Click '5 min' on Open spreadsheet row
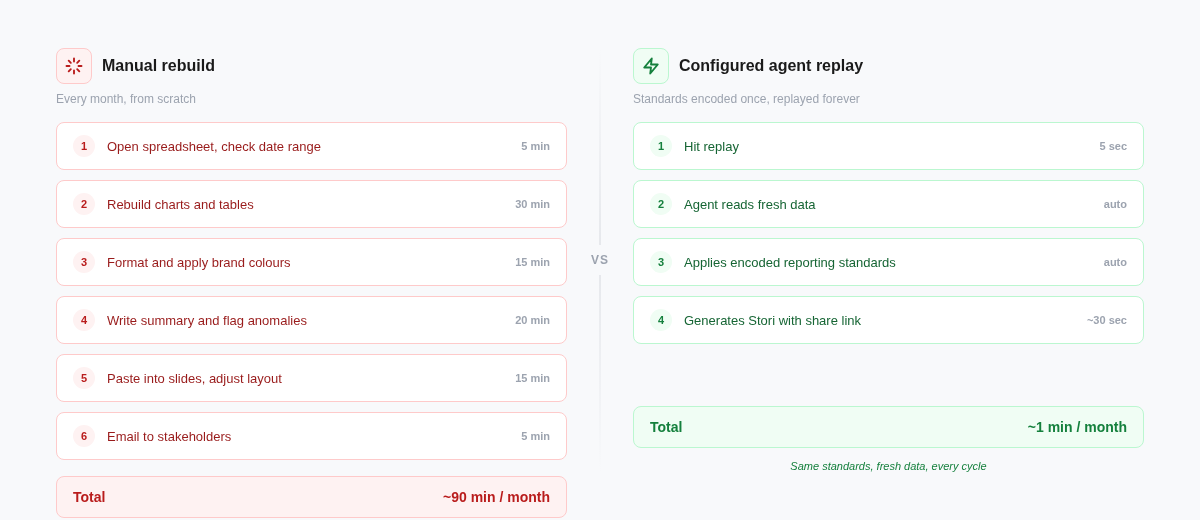Viewport: 1200px width, 520px height. (x=535, y=146)
